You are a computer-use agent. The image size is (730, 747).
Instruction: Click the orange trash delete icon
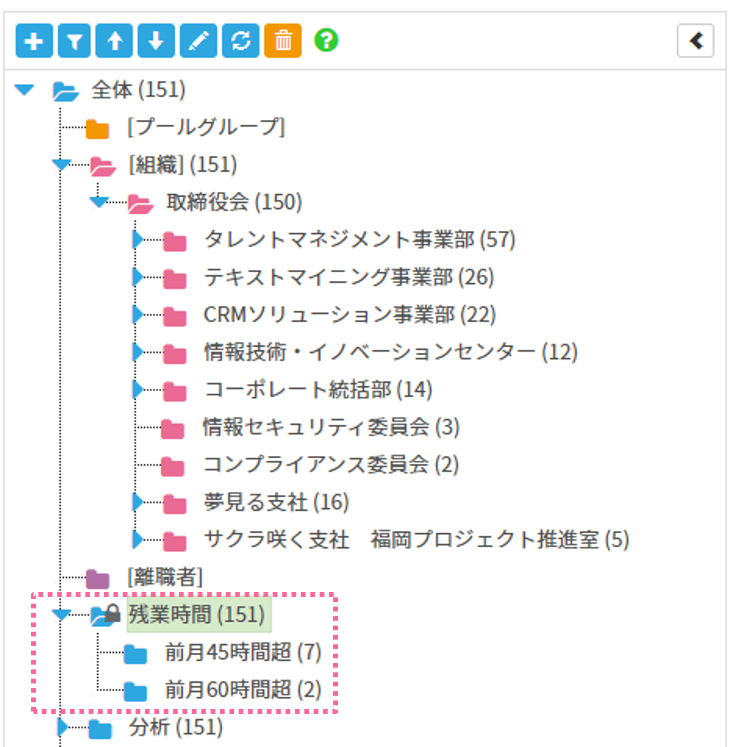(283, 41)
